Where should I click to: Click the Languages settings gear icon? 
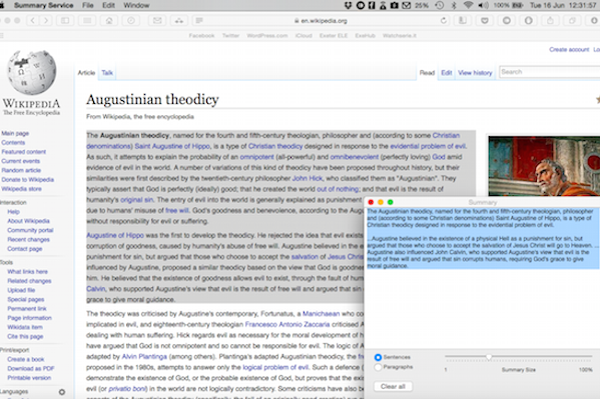62,392
